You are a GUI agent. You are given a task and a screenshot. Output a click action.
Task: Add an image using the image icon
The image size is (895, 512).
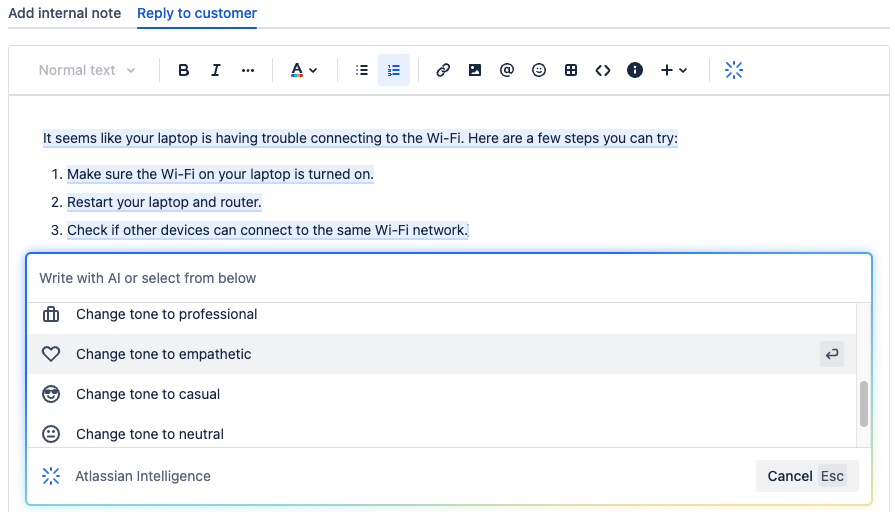click(x=475, y=70)
